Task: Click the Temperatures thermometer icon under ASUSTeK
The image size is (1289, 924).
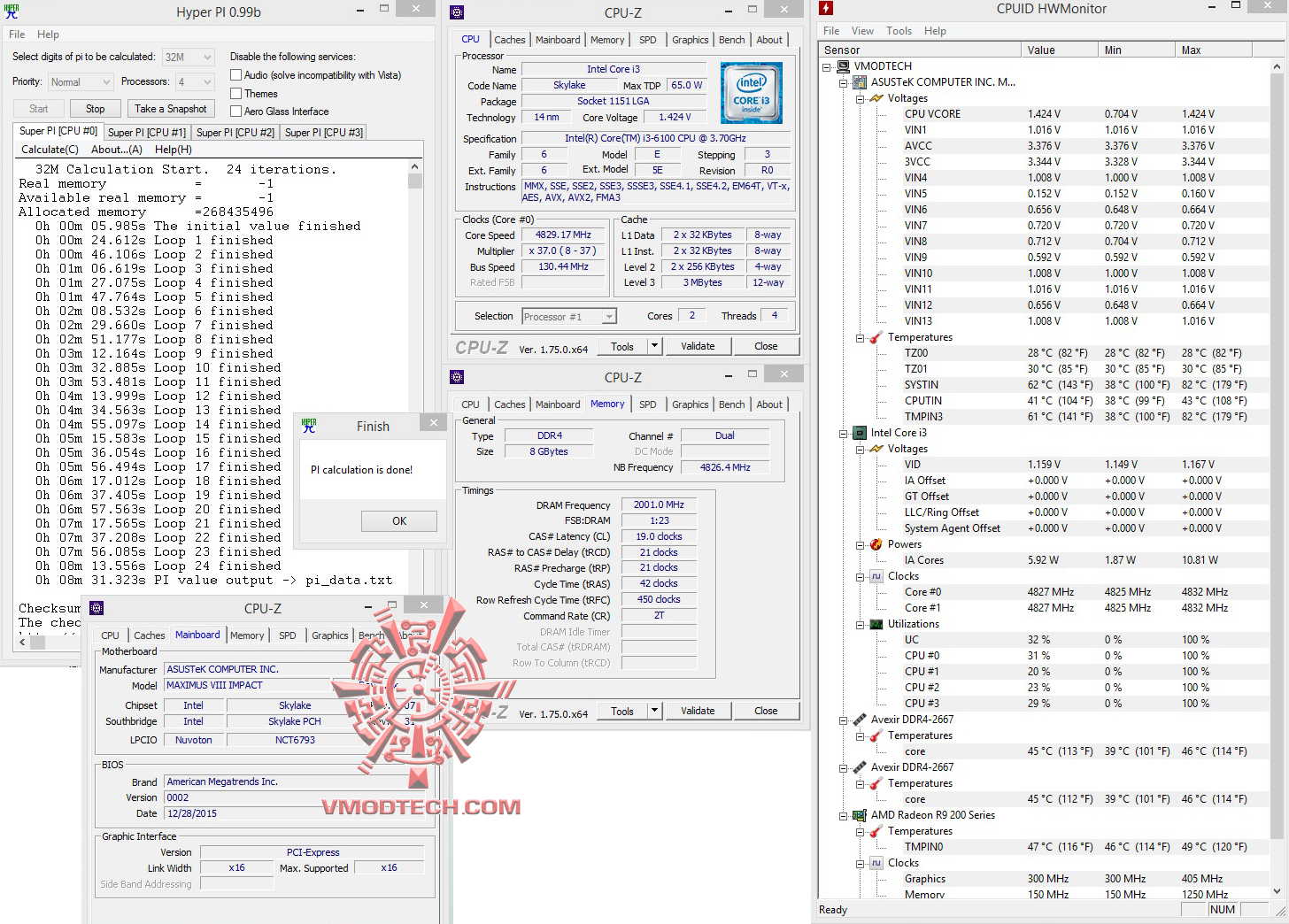Action: coord(876,337)
